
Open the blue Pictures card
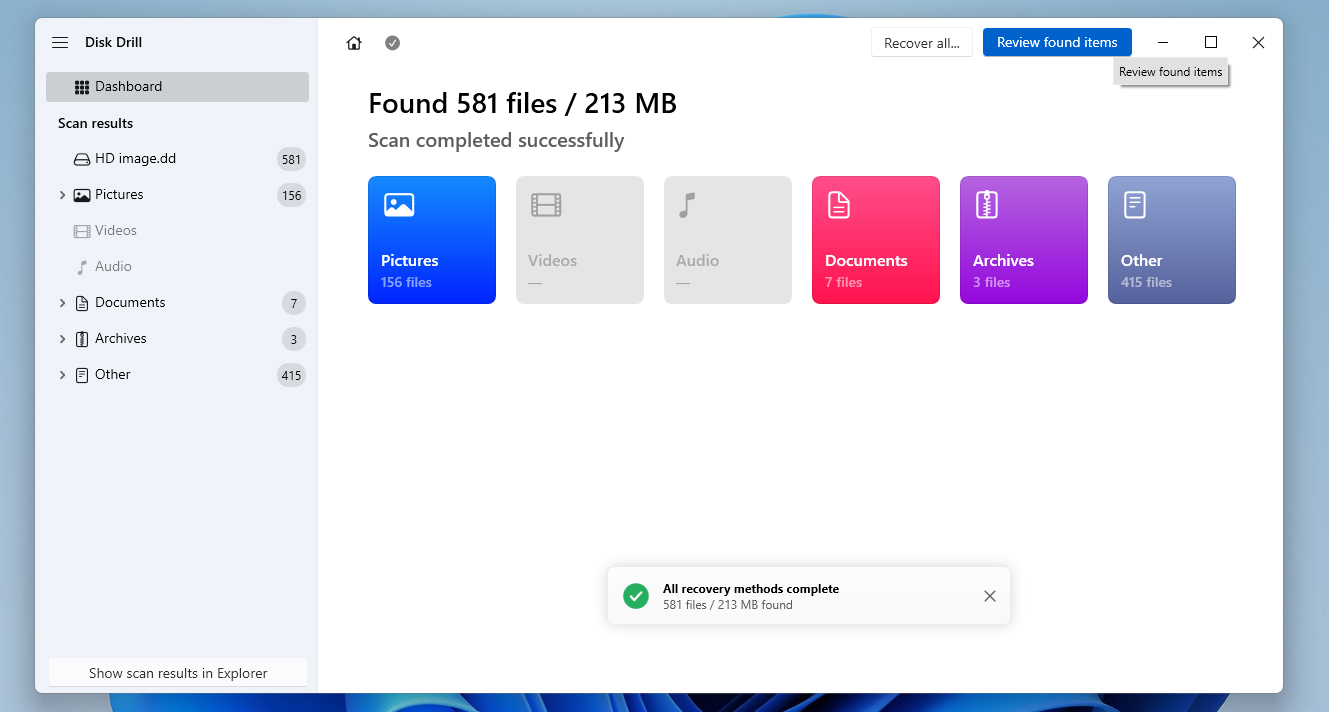click(x=432, y=240)
